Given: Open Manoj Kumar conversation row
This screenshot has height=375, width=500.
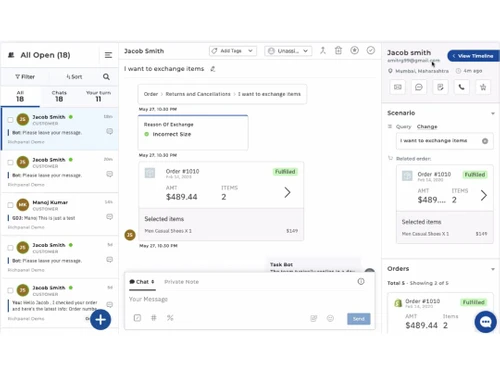Looking at the screenshot, I should [60, 214].
